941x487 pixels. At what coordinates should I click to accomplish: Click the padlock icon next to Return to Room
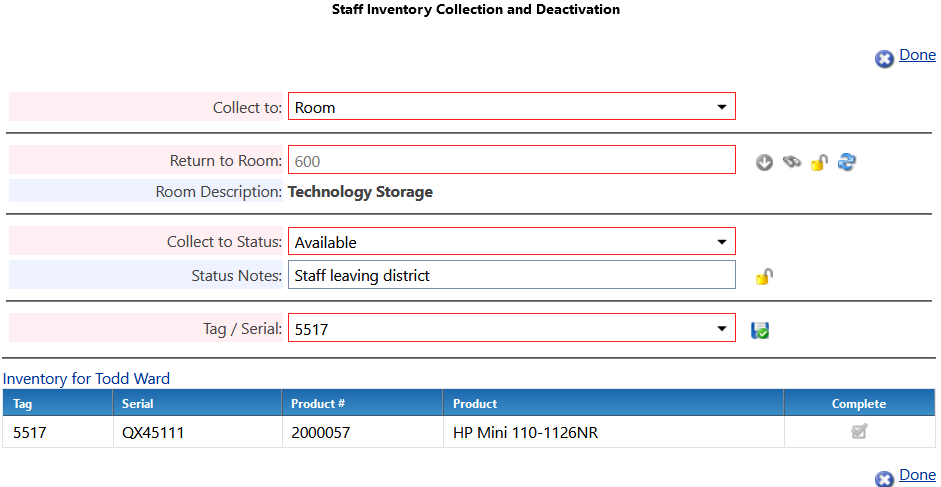819,162
